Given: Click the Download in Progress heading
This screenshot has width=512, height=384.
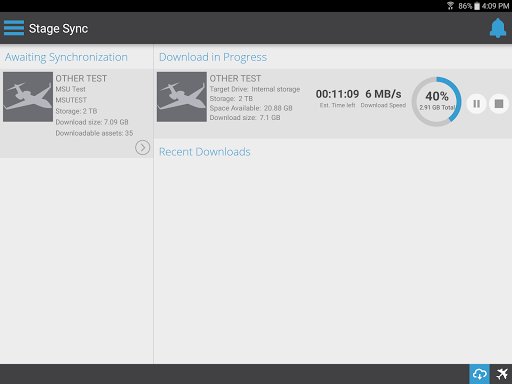Looking at the screenshot, I should click(213, 57).
